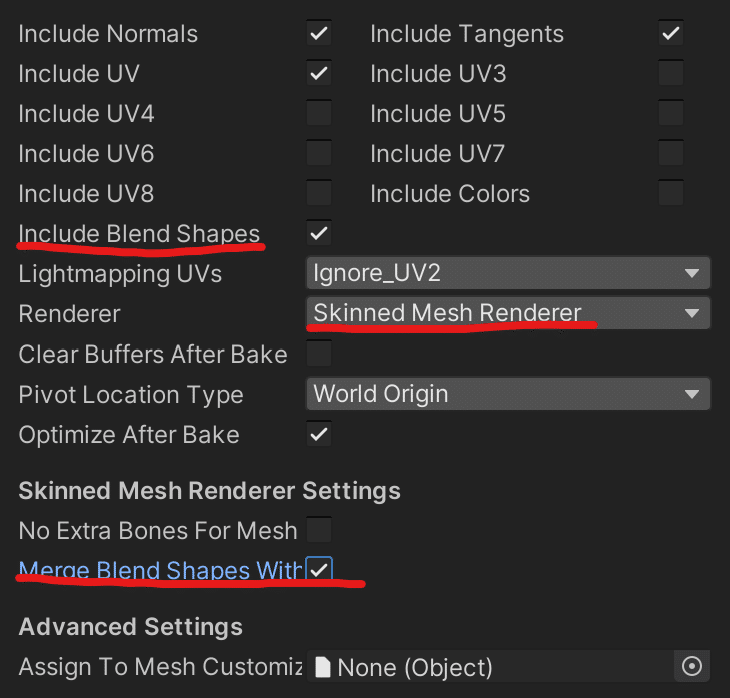This screenshot has width=730, height=698.
Task: Enable Include UV3 checkbox
Action: point(670,74)
